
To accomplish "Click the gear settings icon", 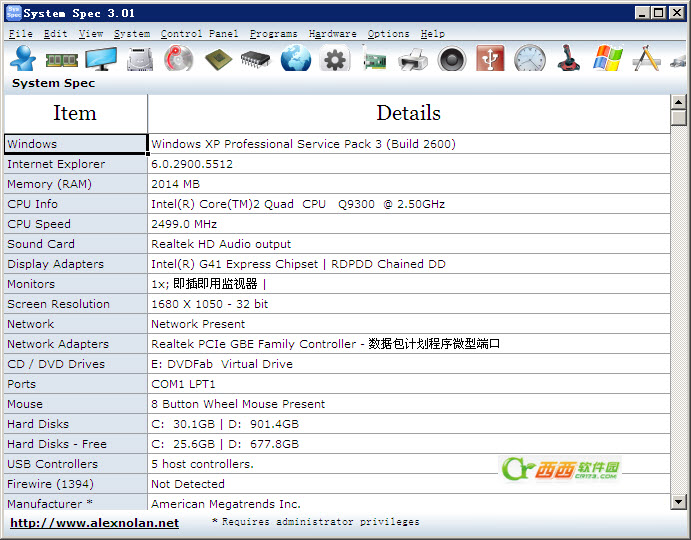I will 335,59.
